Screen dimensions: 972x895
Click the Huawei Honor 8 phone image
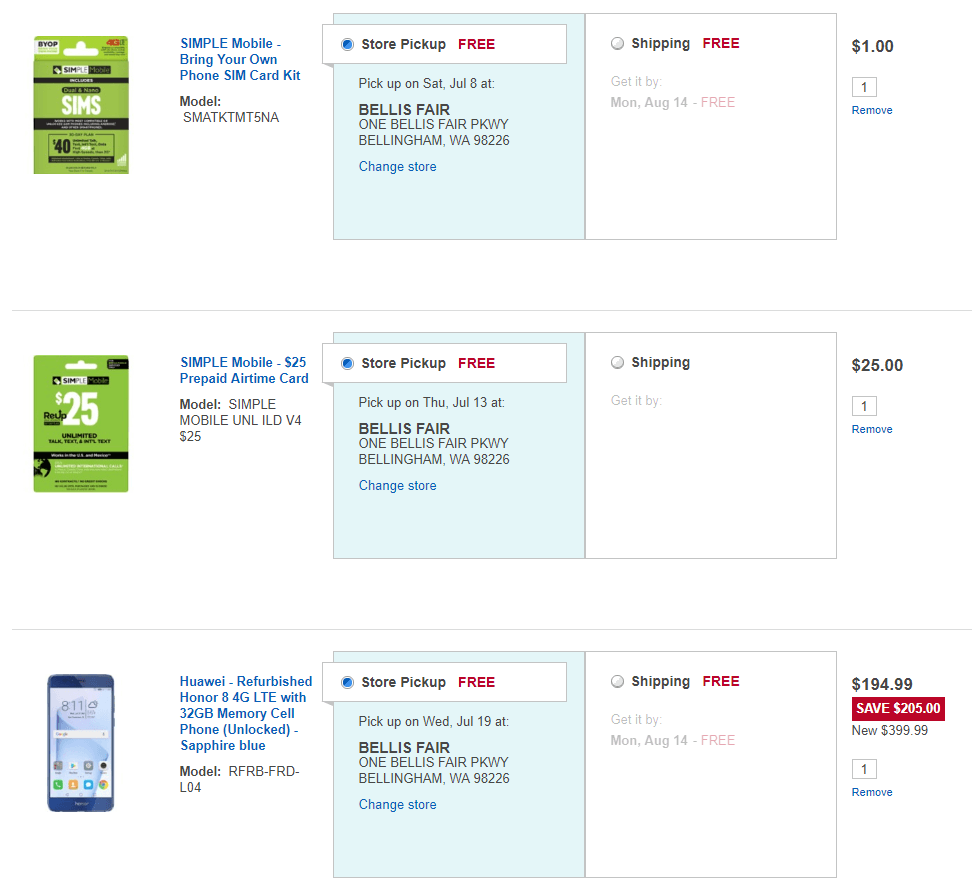[x=81, y=743]
